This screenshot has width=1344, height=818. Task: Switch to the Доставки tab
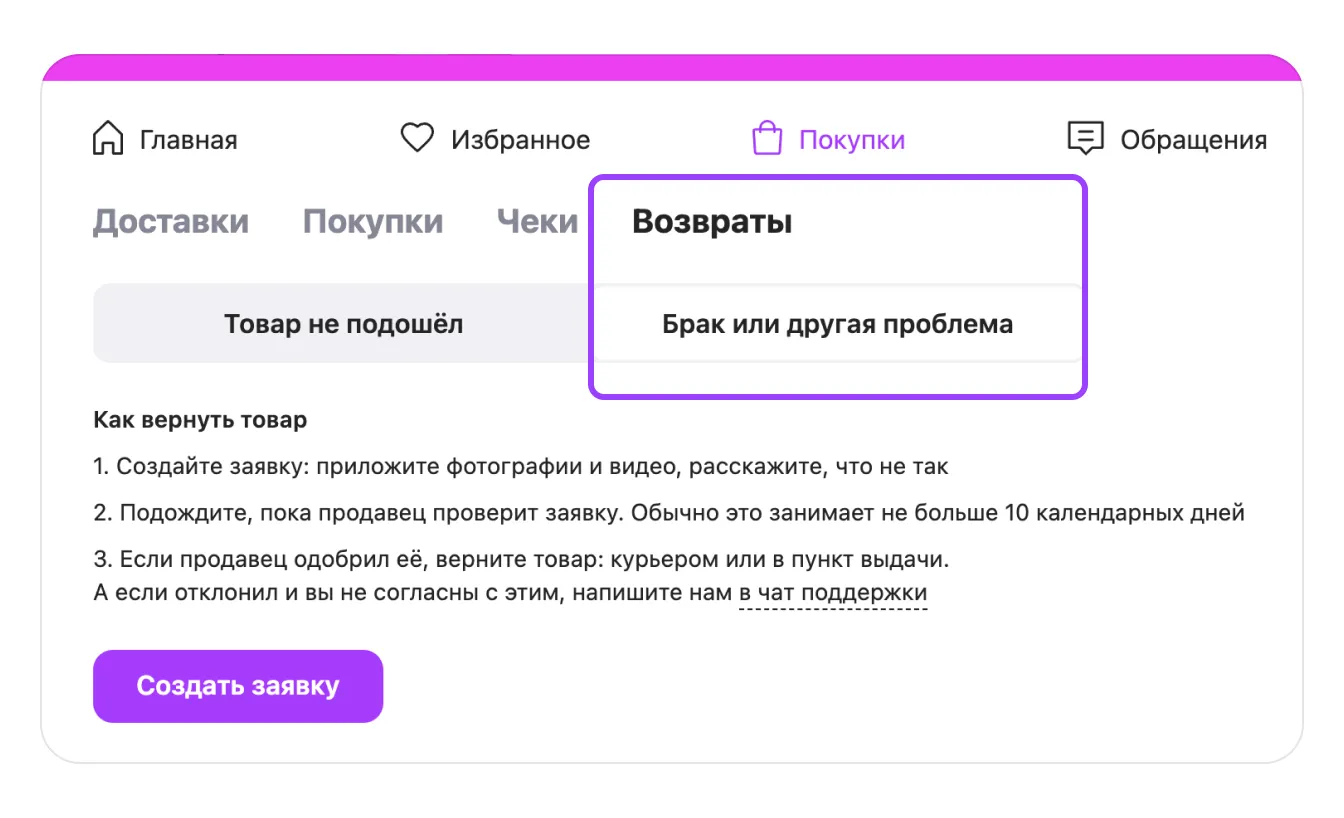[x=171, y=222]
